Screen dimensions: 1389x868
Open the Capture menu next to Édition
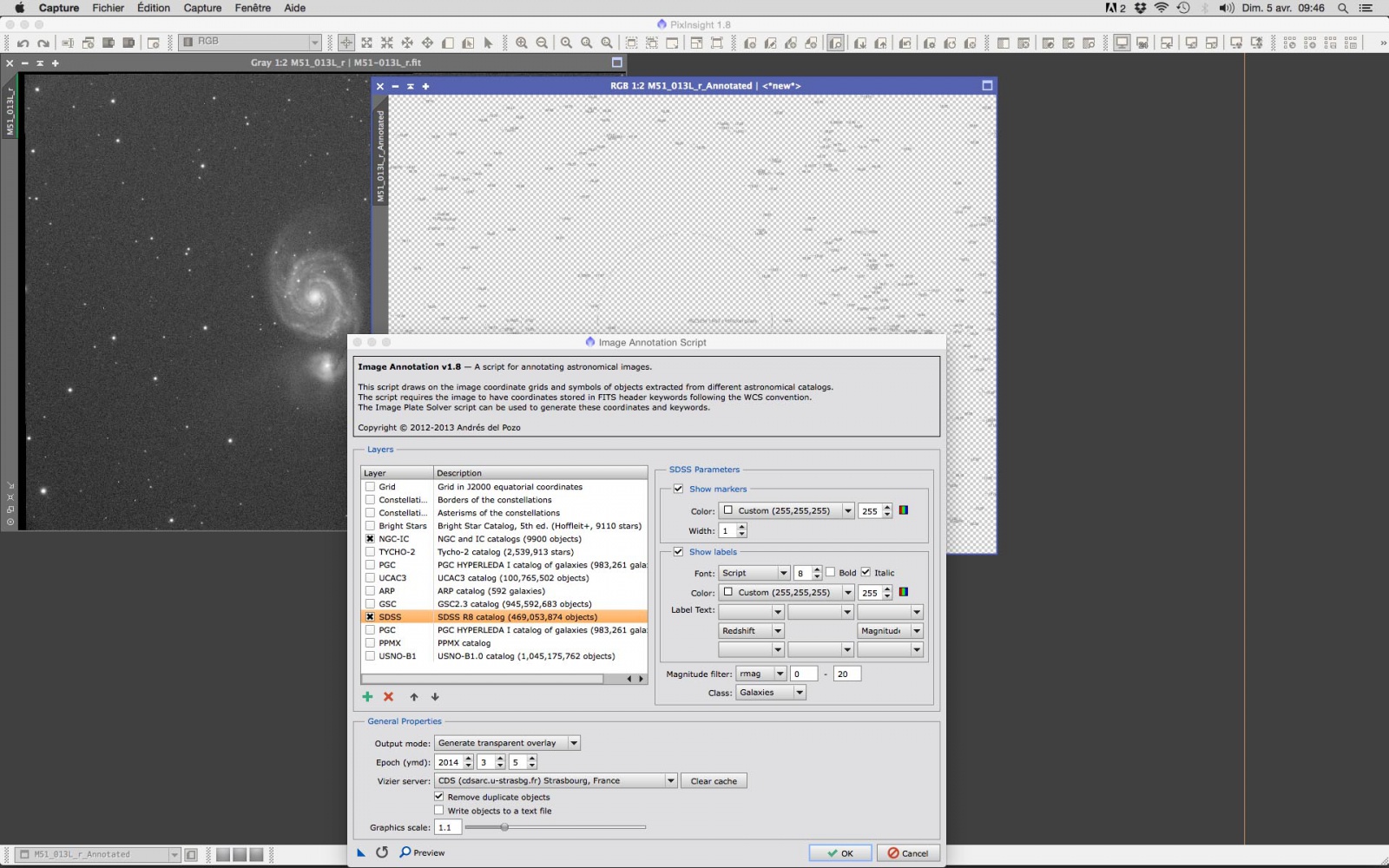202,8
